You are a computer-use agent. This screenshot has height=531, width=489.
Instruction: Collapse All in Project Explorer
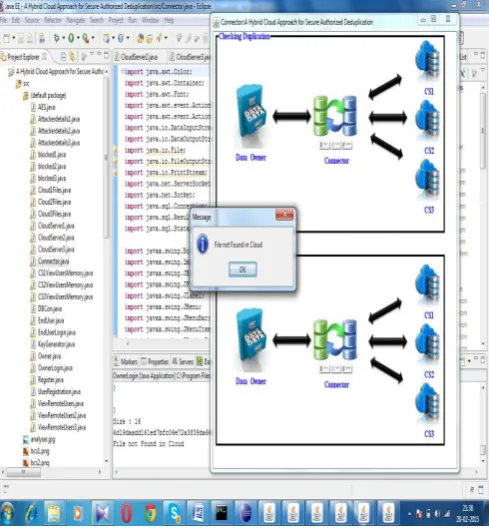pyautogui.click(x=63, y=57)
